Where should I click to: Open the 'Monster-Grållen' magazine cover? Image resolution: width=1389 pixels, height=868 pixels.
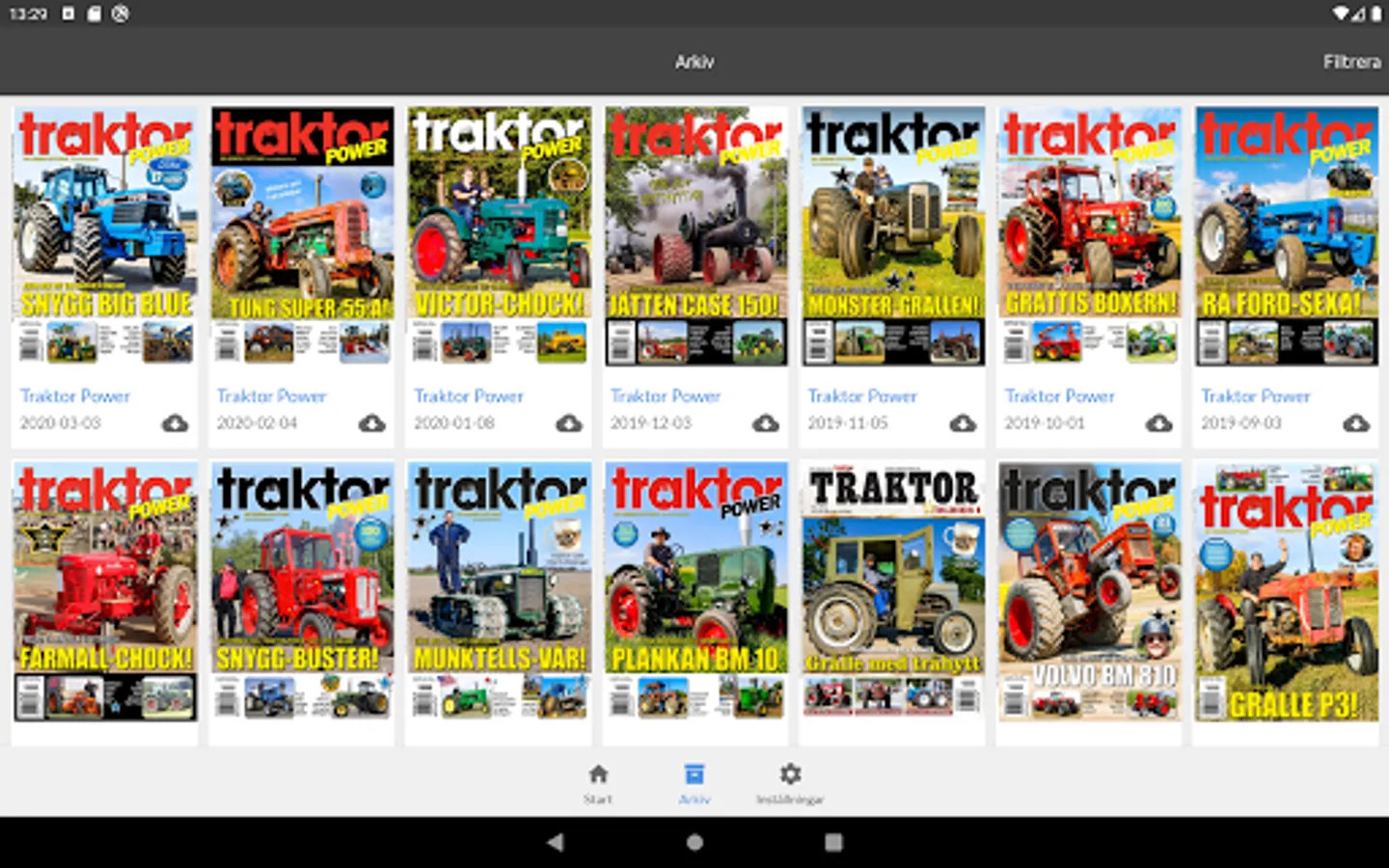pos(893,236)
